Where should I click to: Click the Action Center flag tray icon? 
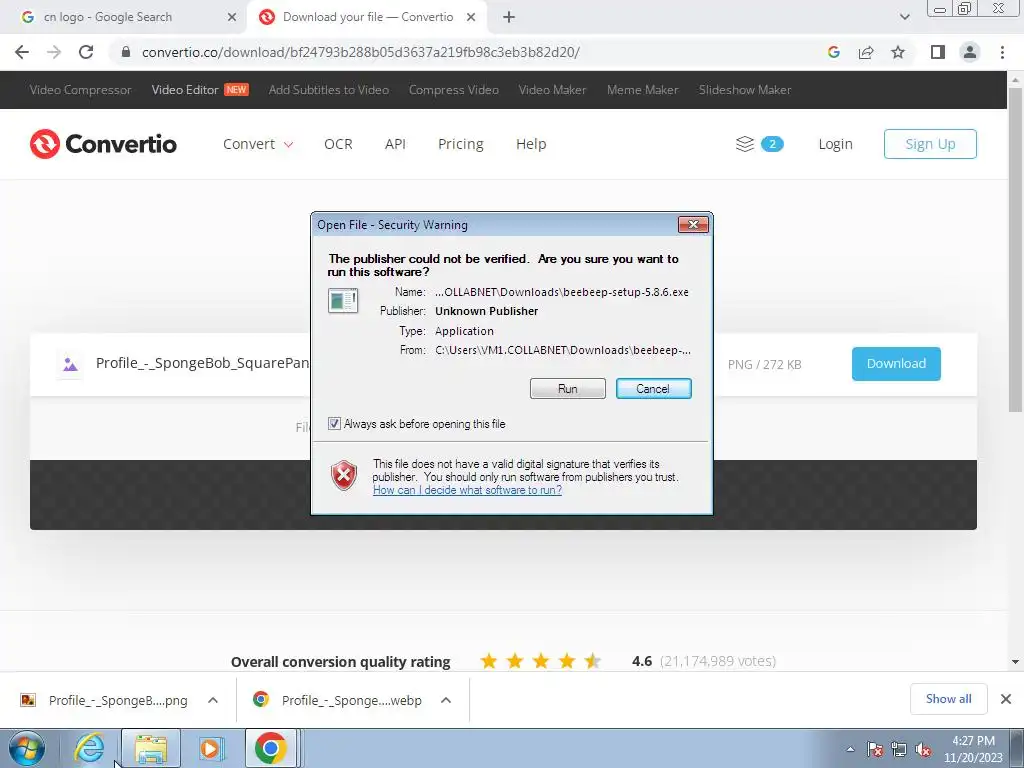tap(875, 750)
